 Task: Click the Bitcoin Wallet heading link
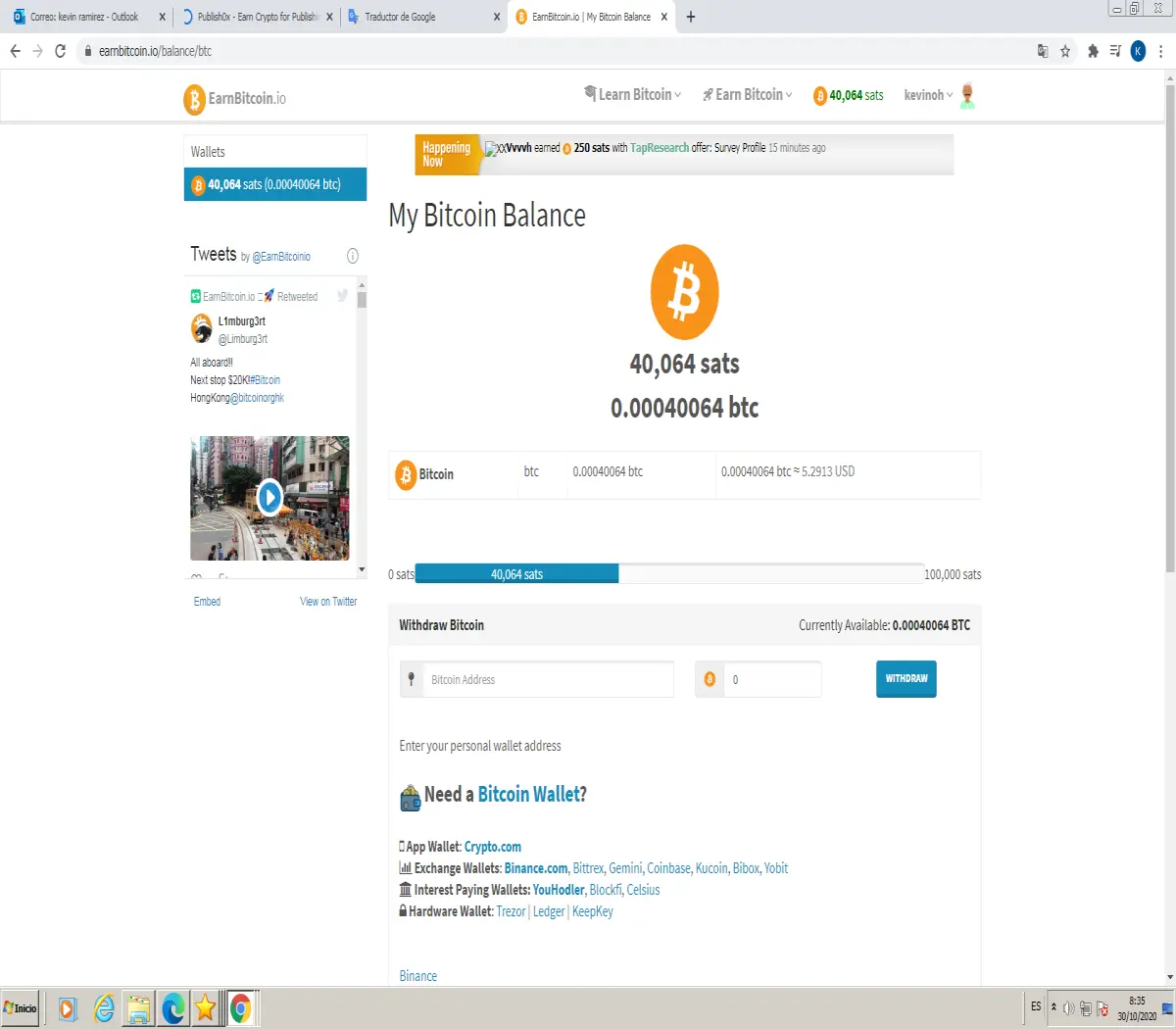click(529, 795)
